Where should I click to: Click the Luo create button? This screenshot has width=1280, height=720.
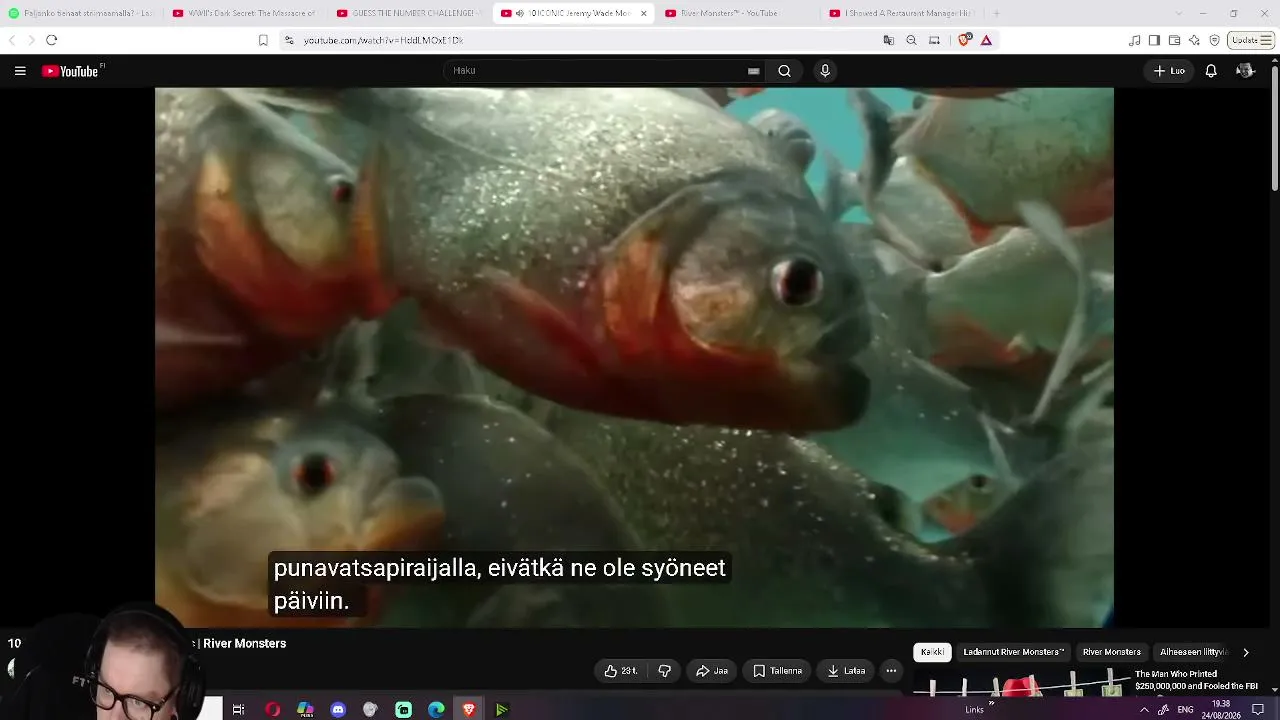tap(1169, 71)
